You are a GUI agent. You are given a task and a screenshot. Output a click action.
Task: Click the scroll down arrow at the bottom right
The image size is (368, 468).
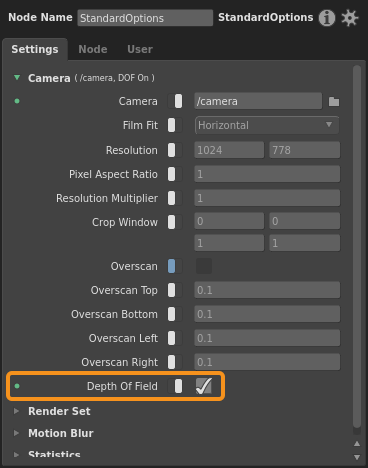coord(357,457)
